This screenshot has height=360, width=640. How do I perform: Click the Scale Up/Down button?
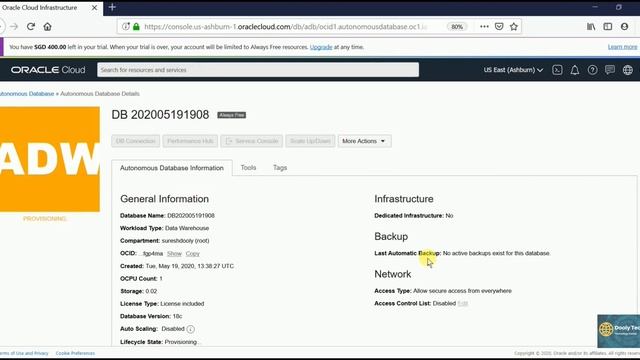(x=310, y=141)
